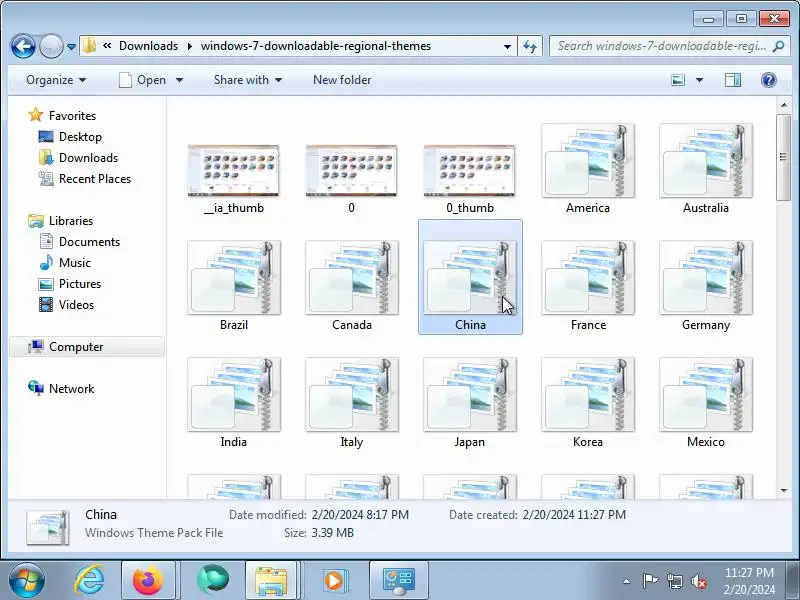This screenshot has height=600, width=800.
Task: Select the Australia theme pack file
Action: 706,168
